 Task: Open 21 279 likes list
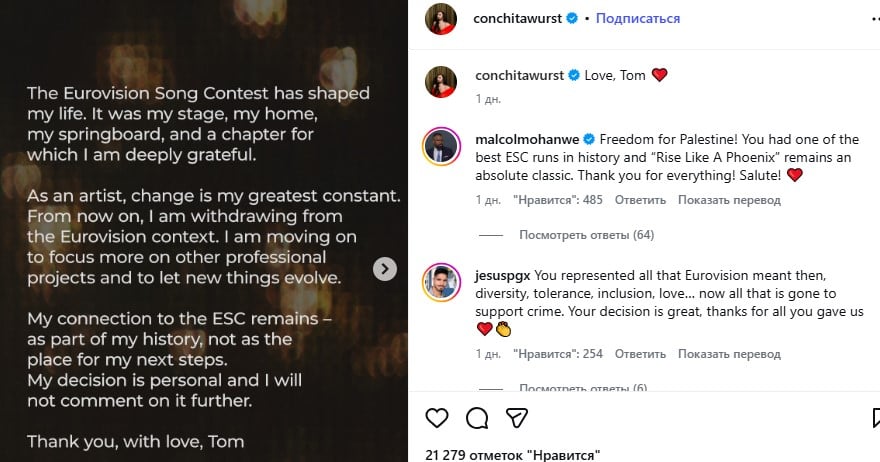(512, 455)
